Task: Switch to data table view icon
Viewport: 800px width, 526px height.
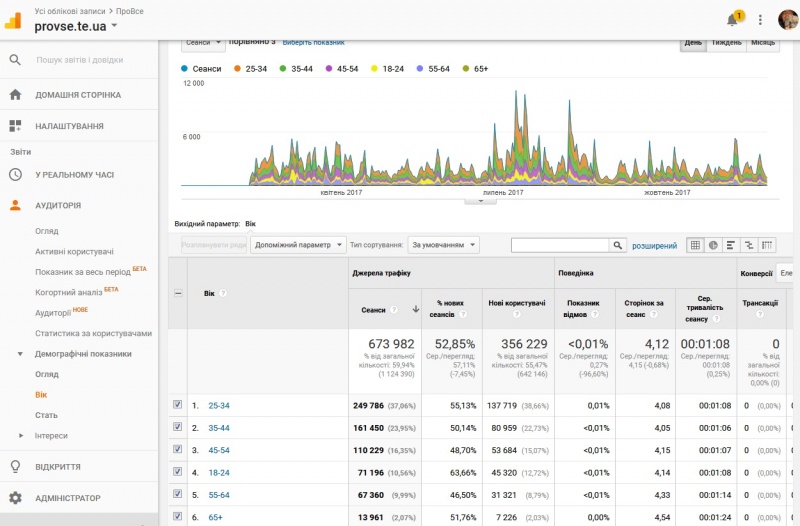Action: [x=695, y=245]
